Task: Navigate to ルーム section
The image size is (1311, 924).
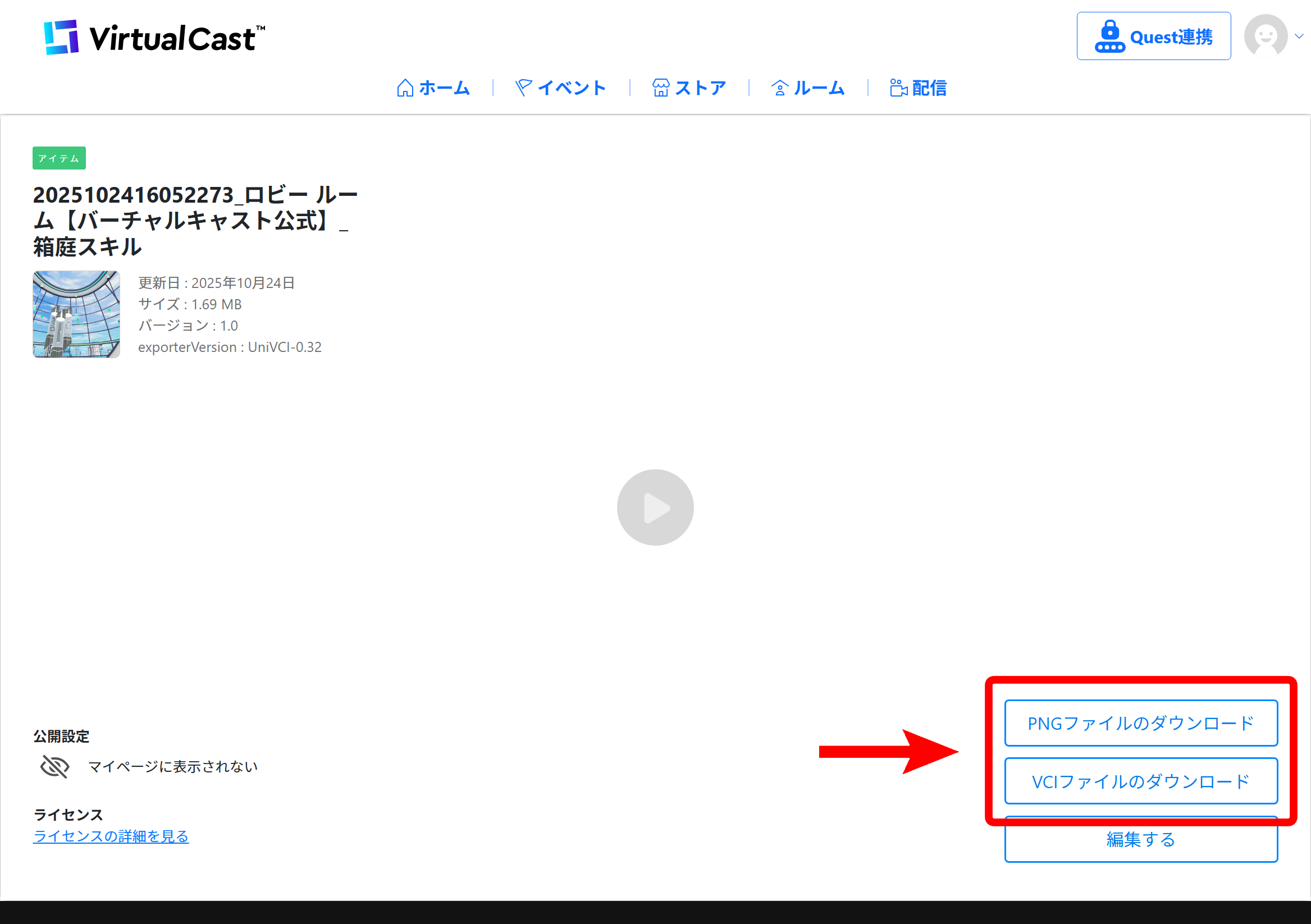Action: 819,88
